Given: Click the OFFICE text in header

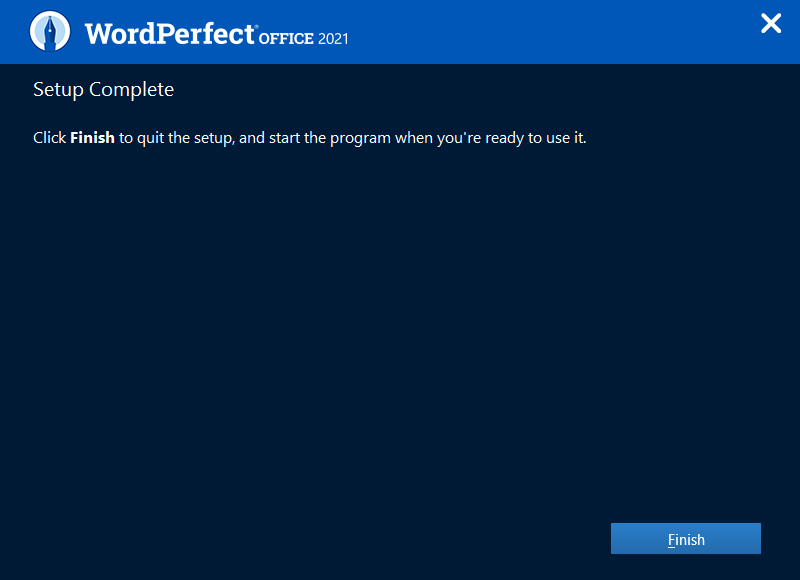Looking at the screenshot, I should [285, 39].
